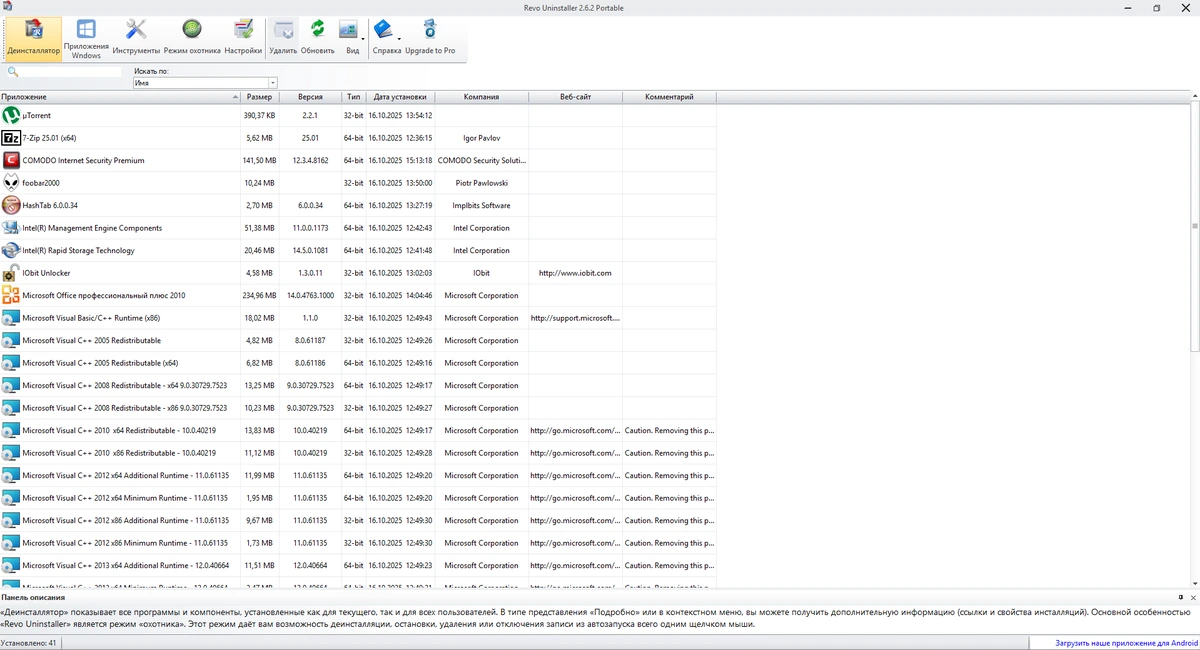The height and width of the screenshot is (650, 1200).
Task: Open the Деинсталлятор section
Action: pos(32,38)
